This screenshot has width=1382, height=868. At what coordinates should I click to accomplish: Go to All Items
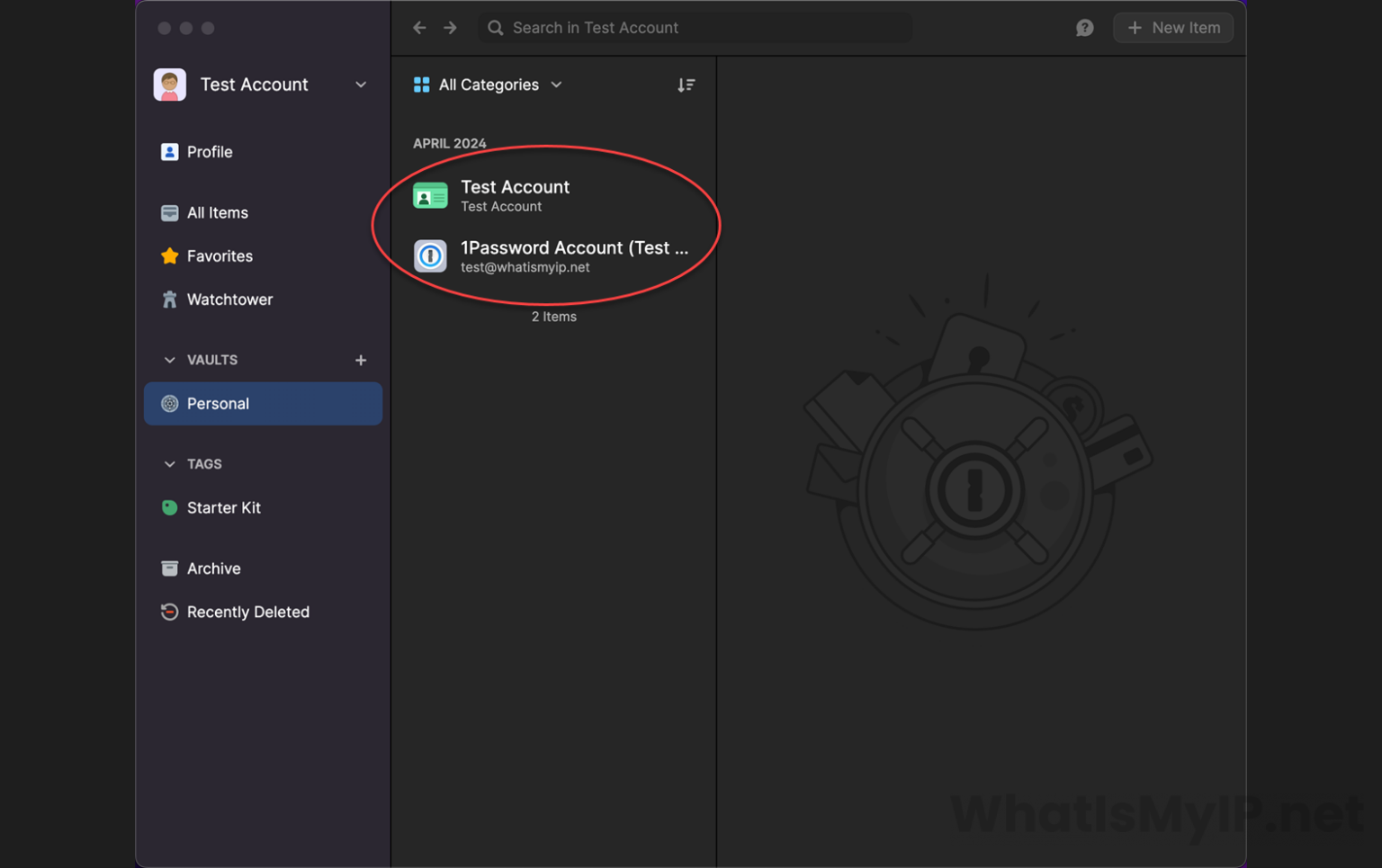[217, 213]
